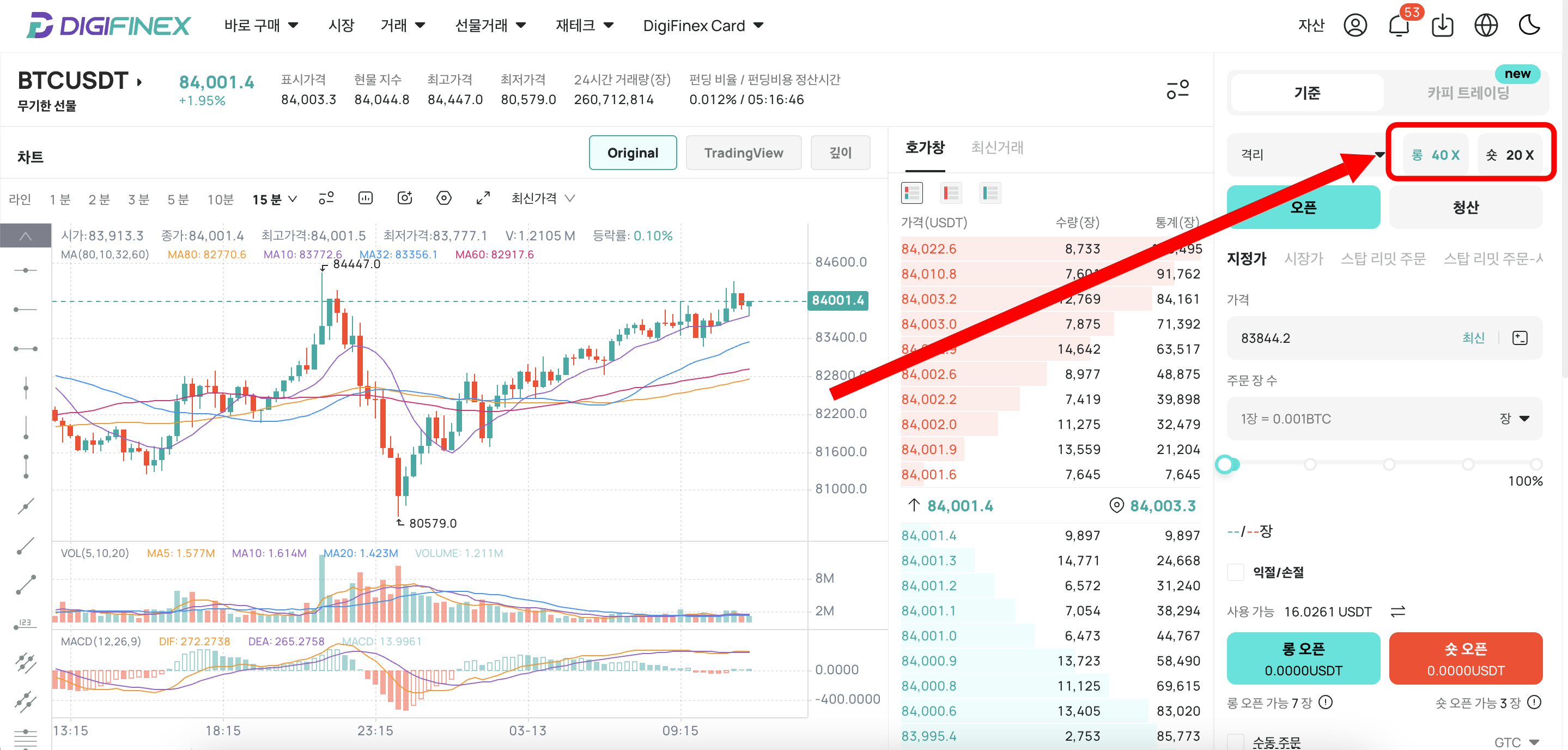The height and width of the screenshot is (750, 1568).
Task: Switch to dark mode moon icon
Action: click(x=1529, y=26)
